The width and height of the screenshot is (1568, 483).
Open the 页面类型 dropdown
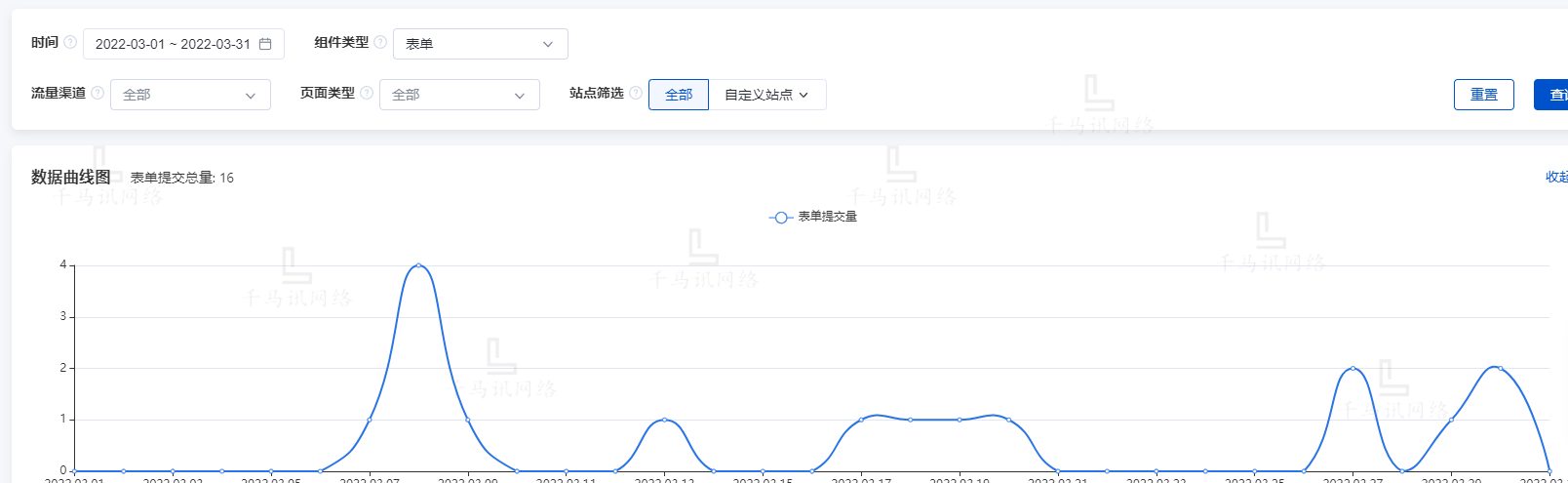(x=459, y=95)
